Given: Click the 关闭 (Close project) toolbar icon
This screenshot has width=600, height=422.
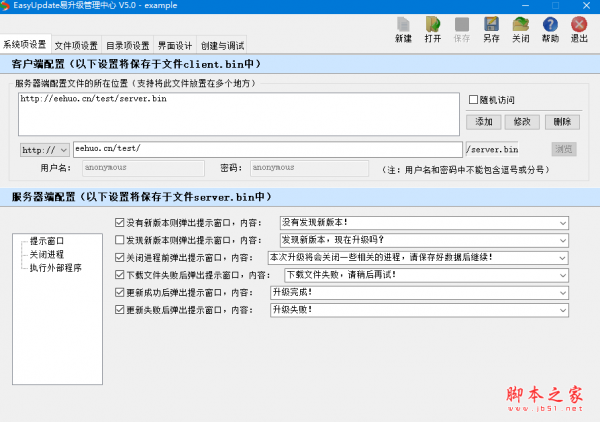Looking at the screenshot, I should (521, 29).
